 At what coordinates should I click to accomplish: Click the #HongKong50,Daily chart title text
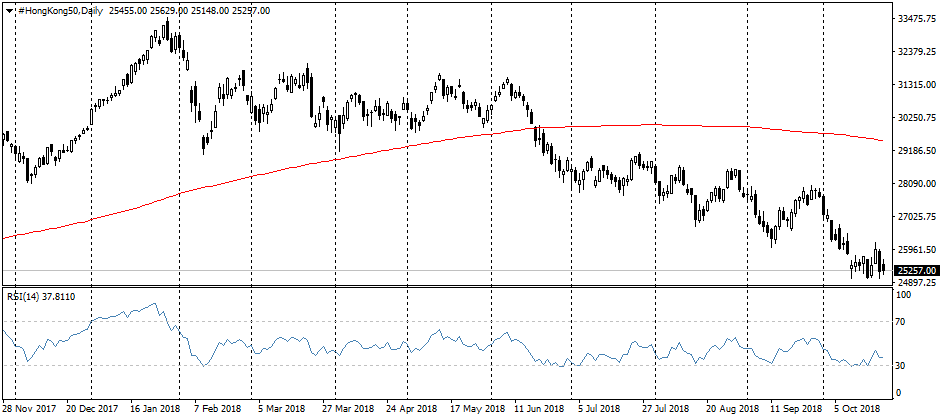pyautogui.click(x=61, y=10)
